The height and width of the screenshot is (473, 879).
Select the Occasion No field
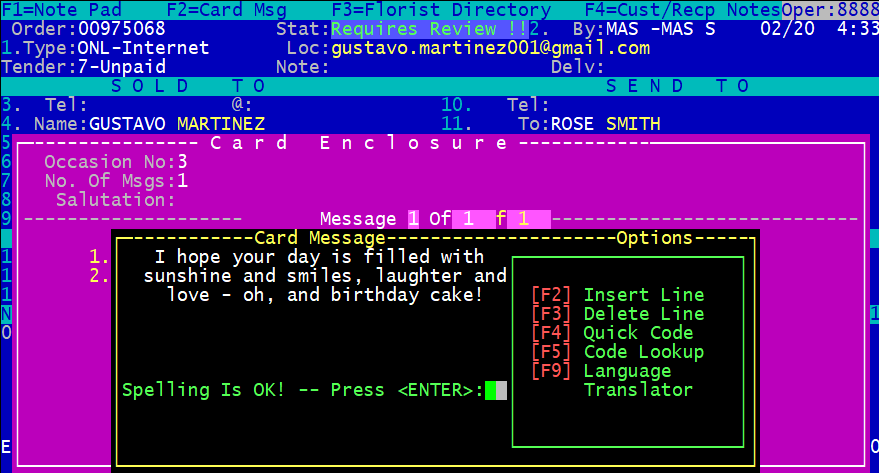tap(182, 162)
